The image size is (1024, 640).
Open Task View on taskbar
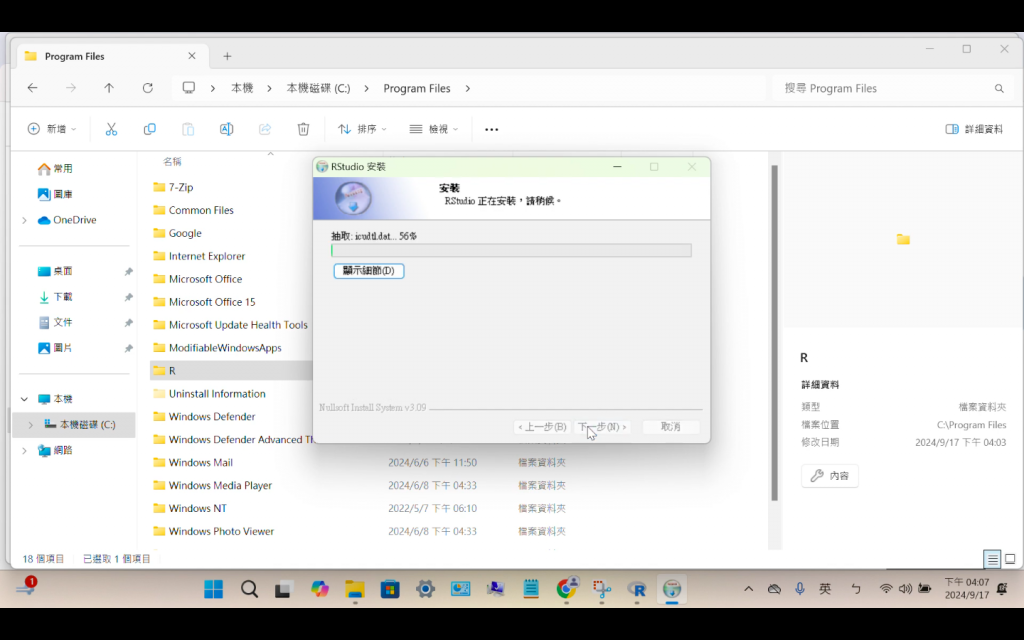[283, 589]
